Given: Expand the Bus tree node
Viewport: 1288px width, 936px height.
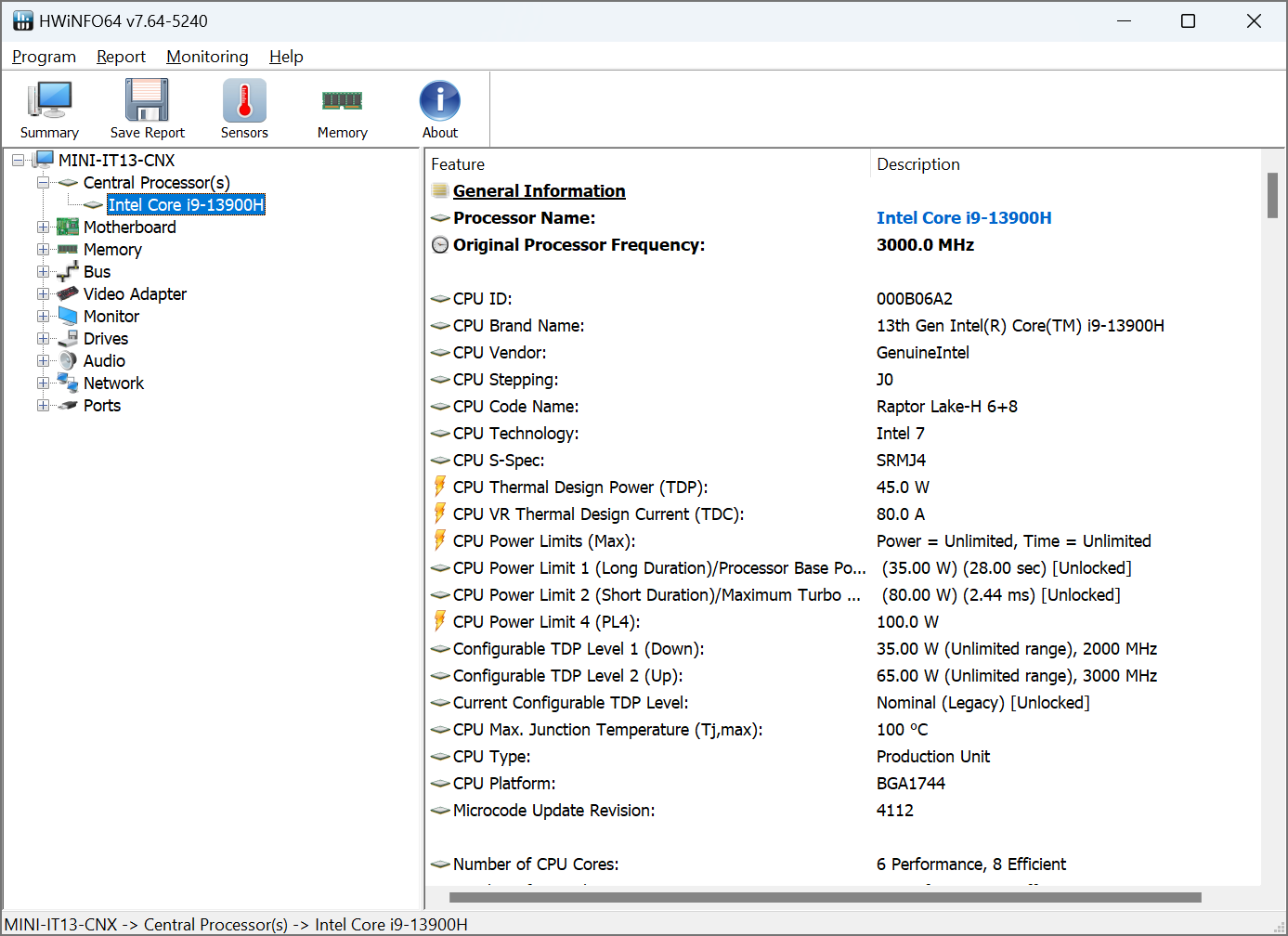Looking at the screenshot, I should 43,271.
